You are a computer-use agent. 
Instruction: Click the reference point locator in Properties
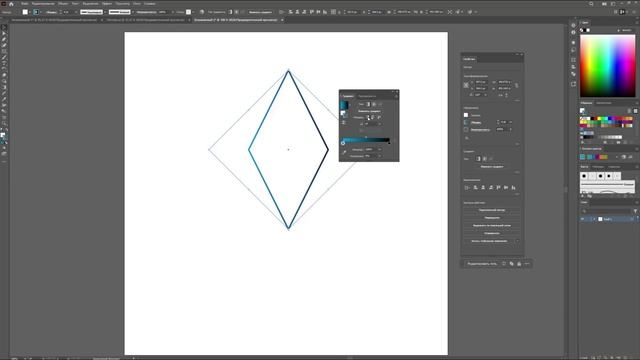click(466, 85)
